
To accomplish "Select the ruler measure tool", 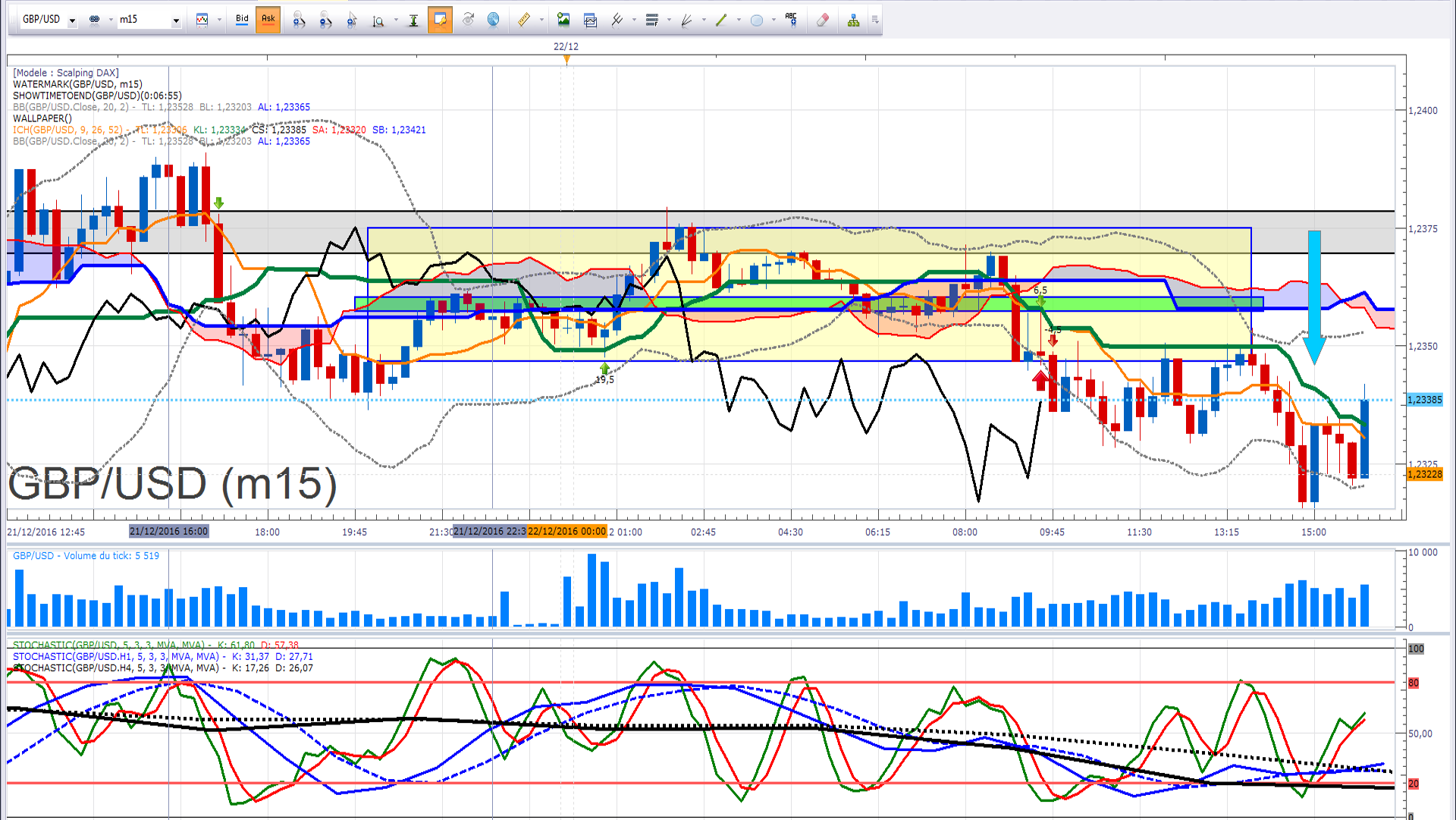I will point(523,20).
